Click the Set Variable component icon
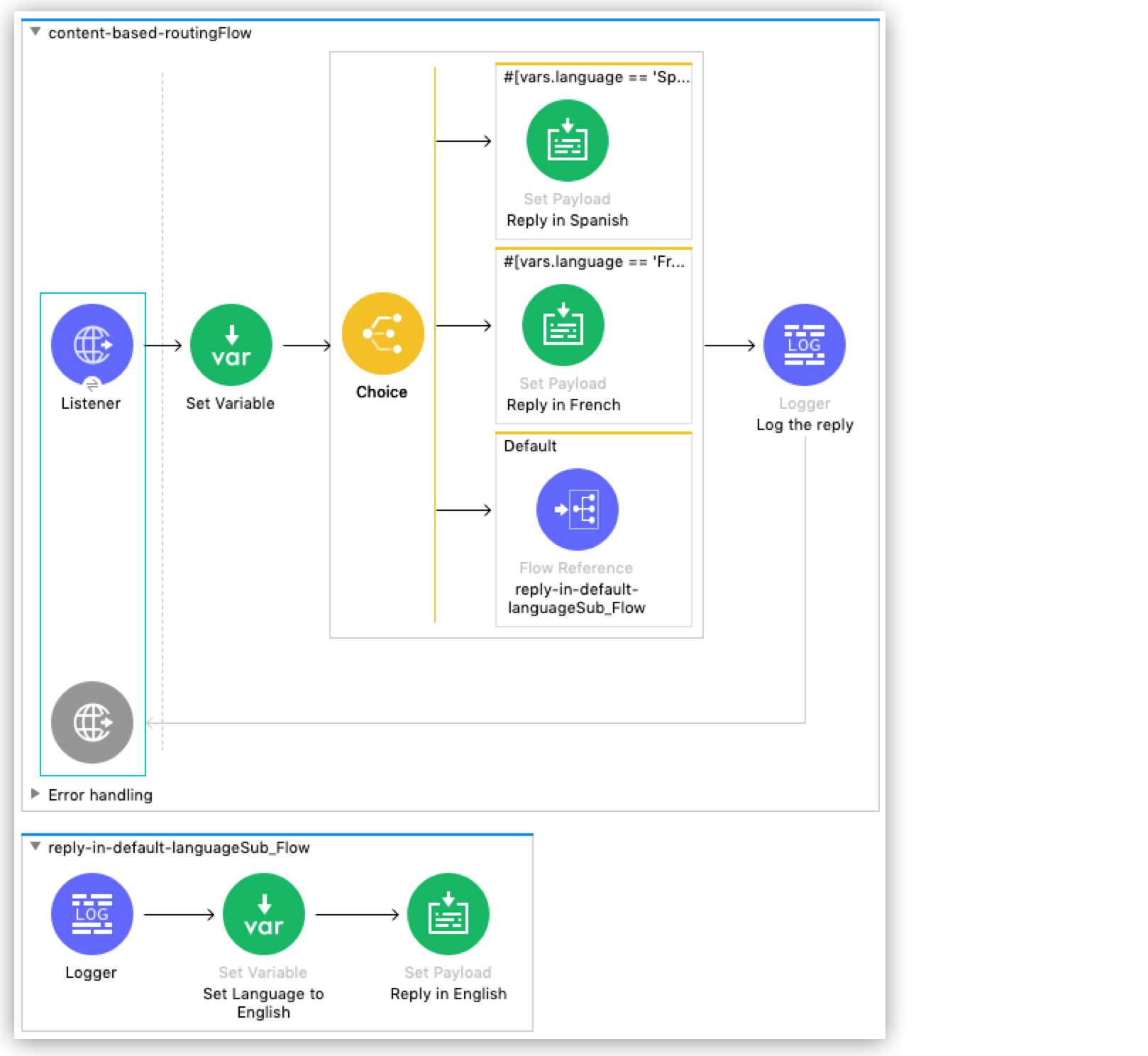1148x1056 pixels. [x=231, y=345]
